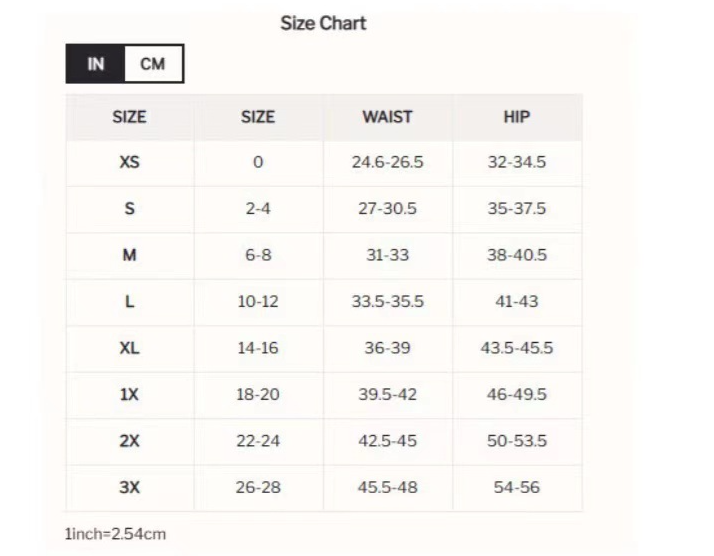Click waist value 24.6-26.5

tap(387, 163)
